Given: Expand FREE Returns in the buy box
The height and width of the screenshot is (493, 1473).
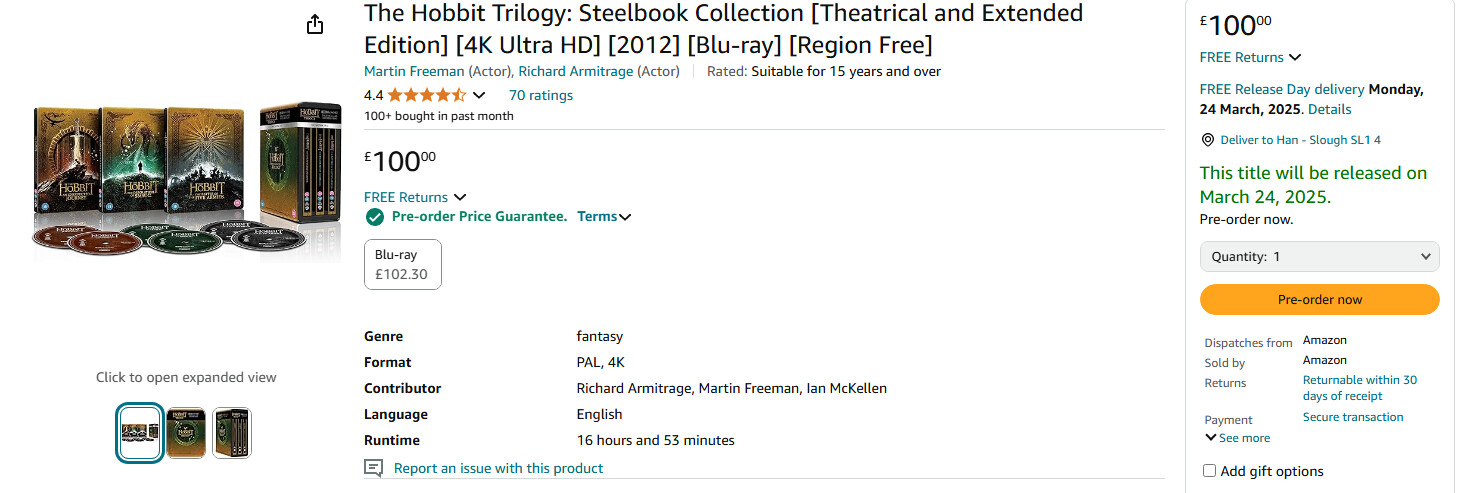Looking at the screenshot, I should pyautogui.click(x=1250, y=57).
